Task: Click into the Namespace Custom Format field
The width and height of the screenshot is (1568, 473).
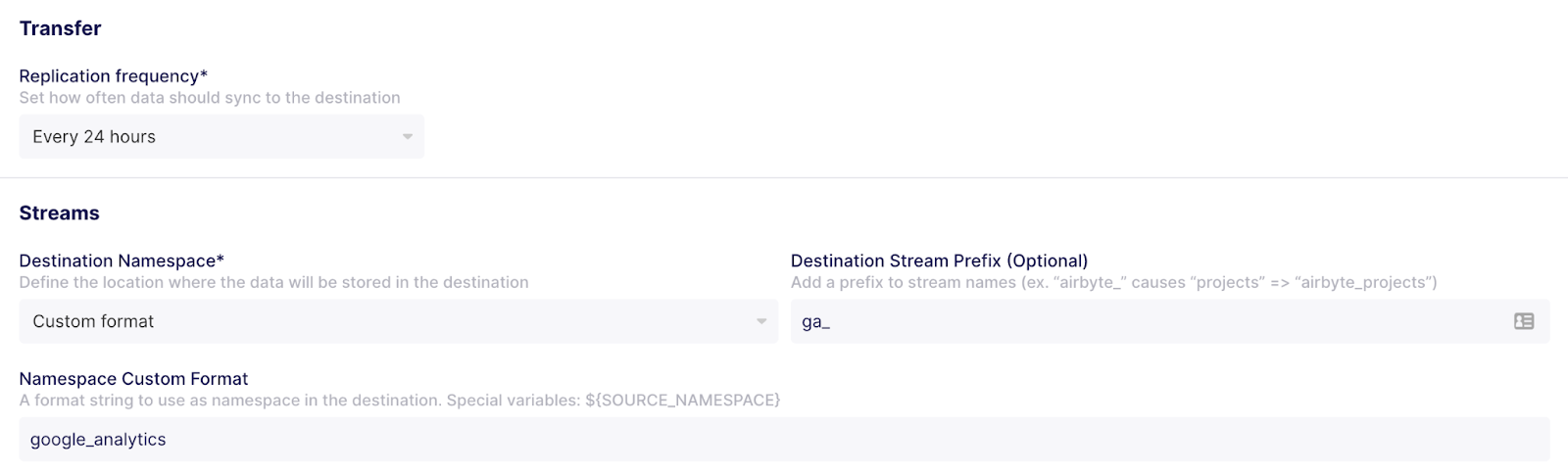Action: point(784,440)
